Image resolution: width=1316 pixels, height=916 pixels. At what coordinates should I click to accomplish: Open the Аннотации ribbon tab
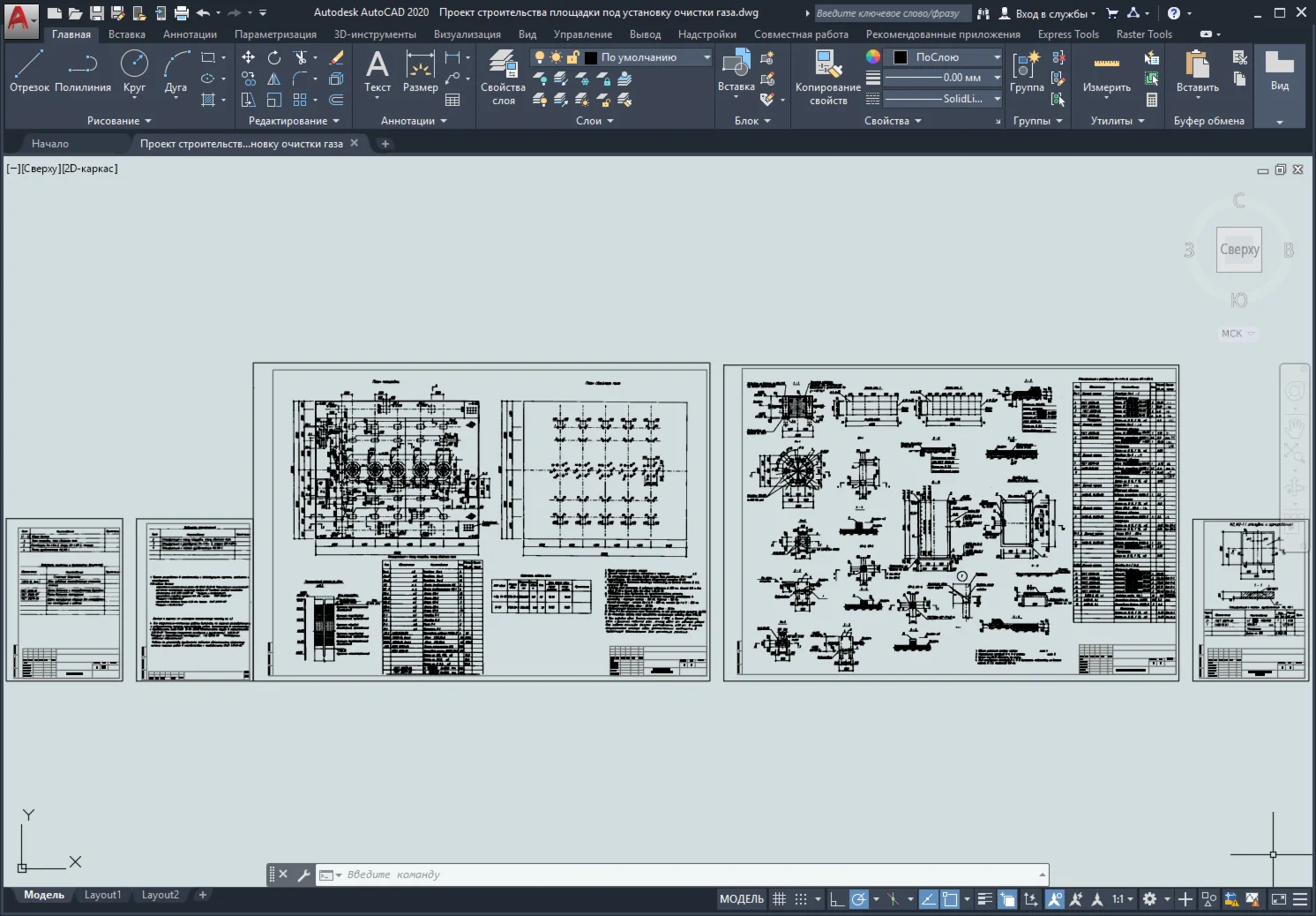click(x=190, y=34)
